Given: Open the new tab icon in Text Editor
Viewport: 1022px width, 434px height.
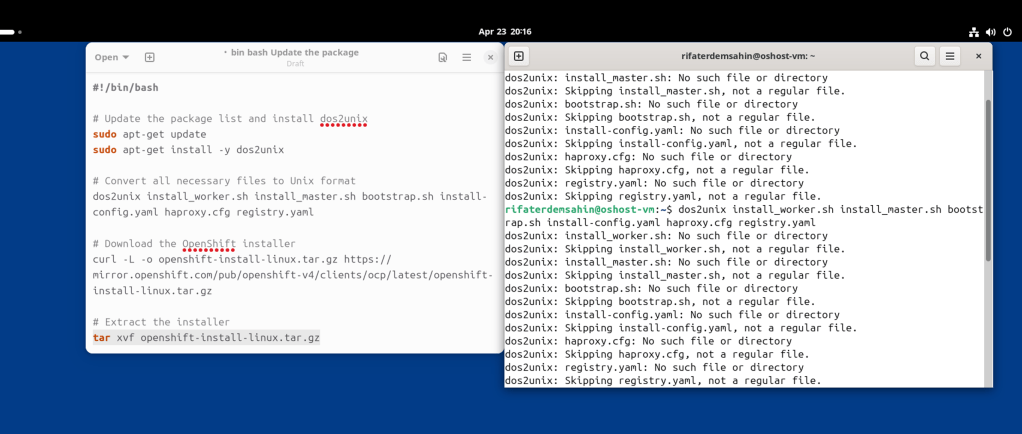Looking at the screenshot, I should click(x=149, y=57).
